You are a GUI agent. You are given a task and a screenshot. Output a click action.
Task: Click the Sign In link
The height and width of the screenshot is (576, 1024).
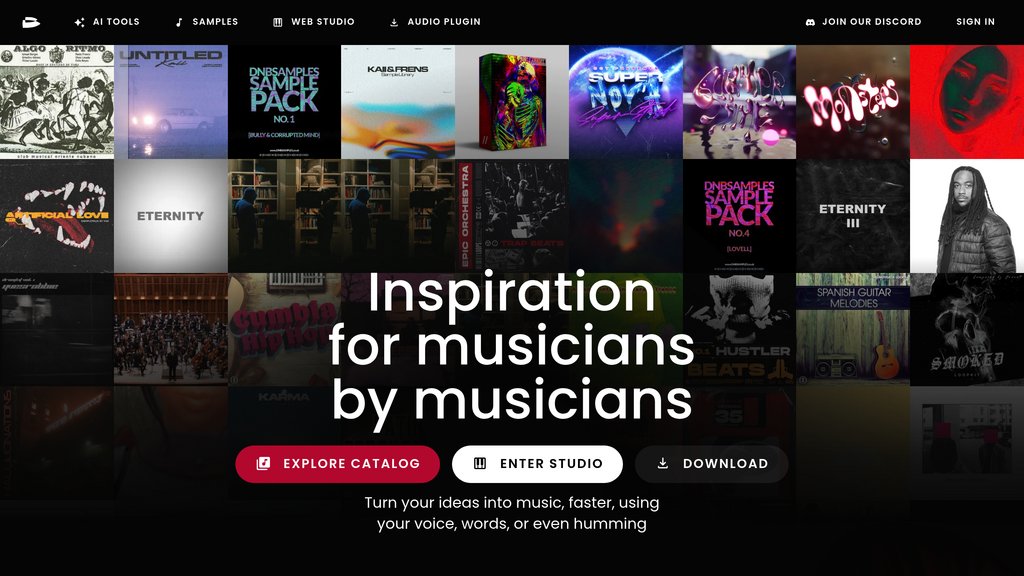coord(975,22)
